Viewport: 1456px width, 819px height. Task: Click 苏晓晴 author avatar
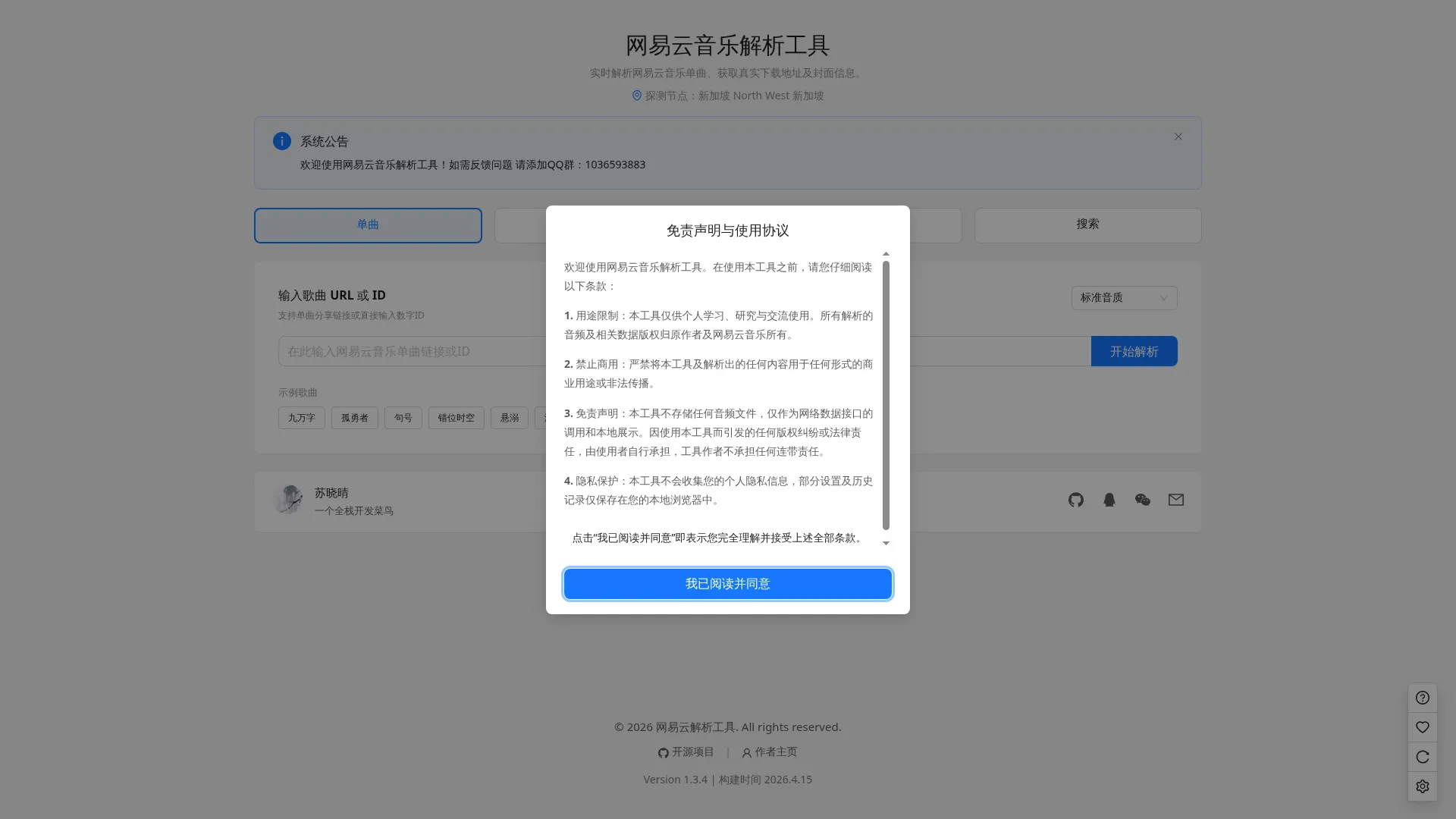click(288, 500)
